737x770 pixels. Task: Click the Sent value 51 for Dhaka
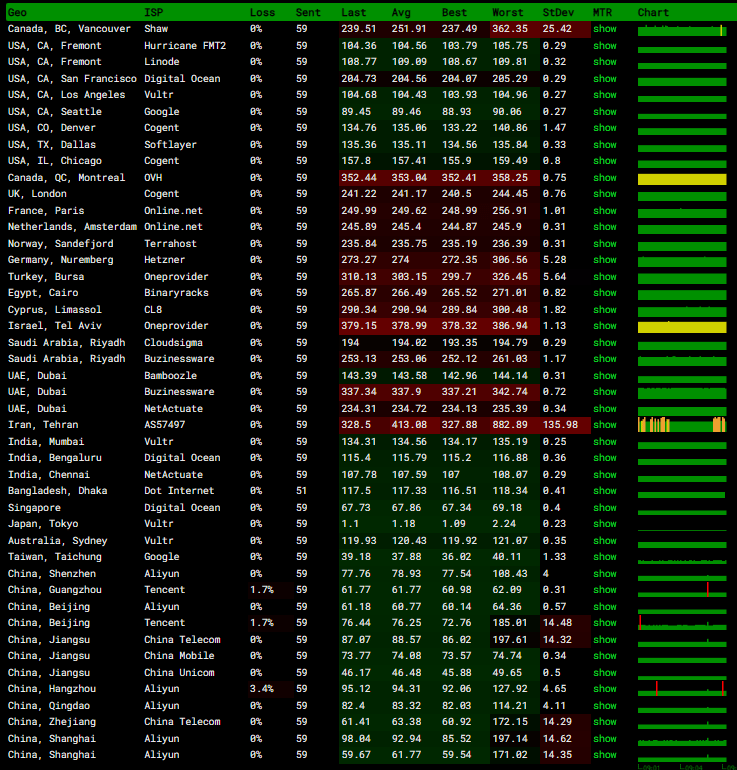301,491
